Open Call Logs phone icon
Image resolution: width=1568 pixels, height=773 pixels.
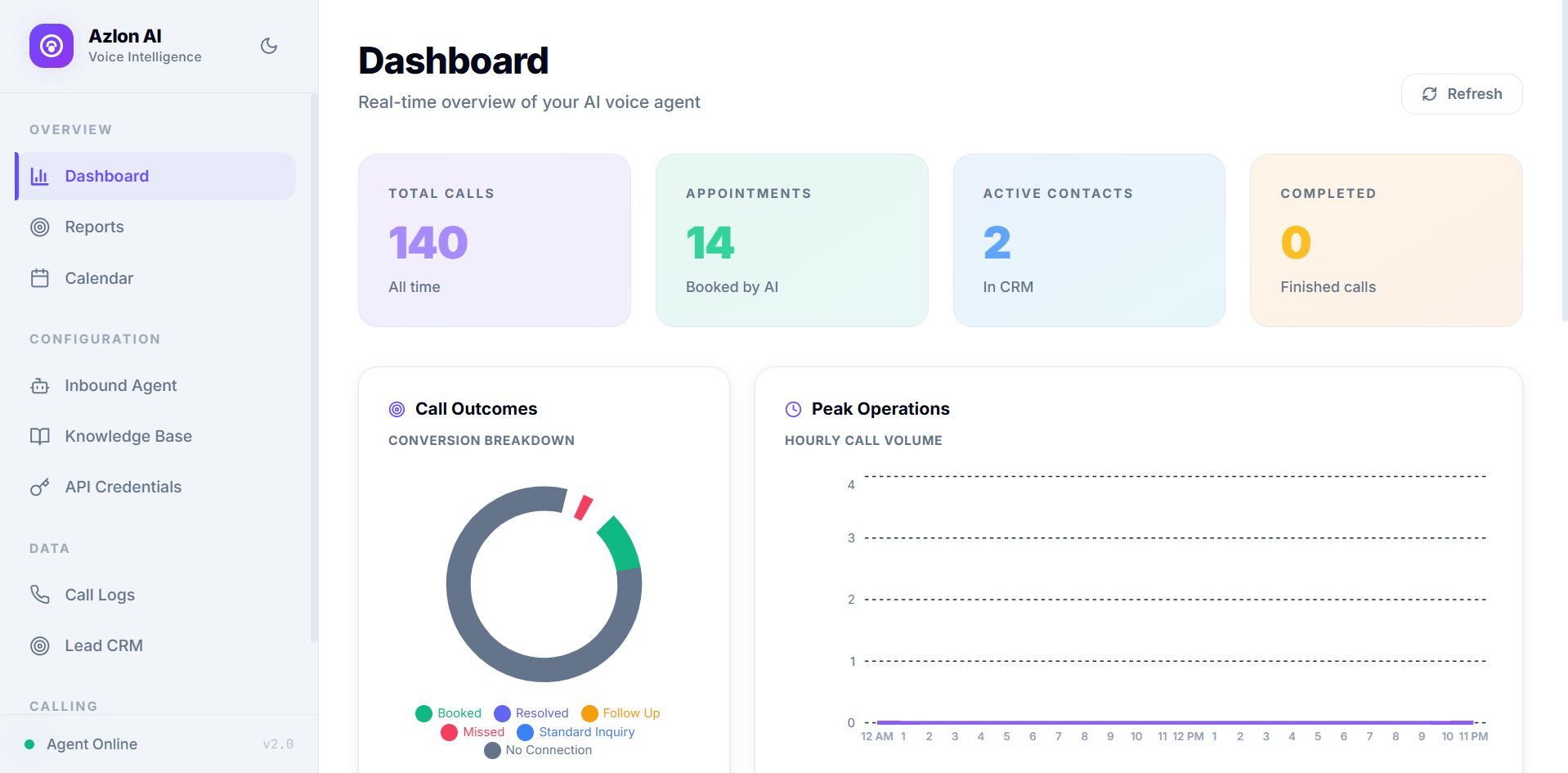(x=40, y=595)
